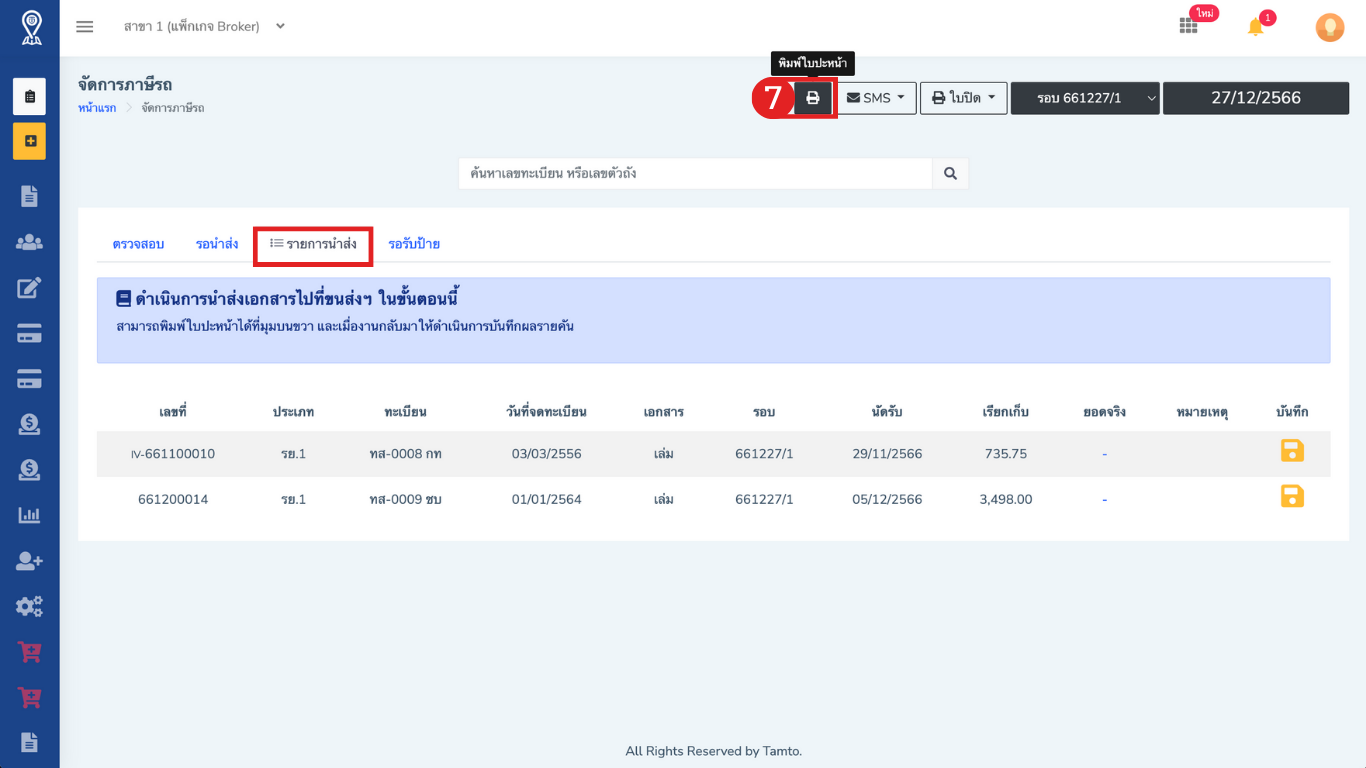Click the charge amount 3,498.00
The width and height of the screenshot is (1366, 768).
click(1005, 499)
